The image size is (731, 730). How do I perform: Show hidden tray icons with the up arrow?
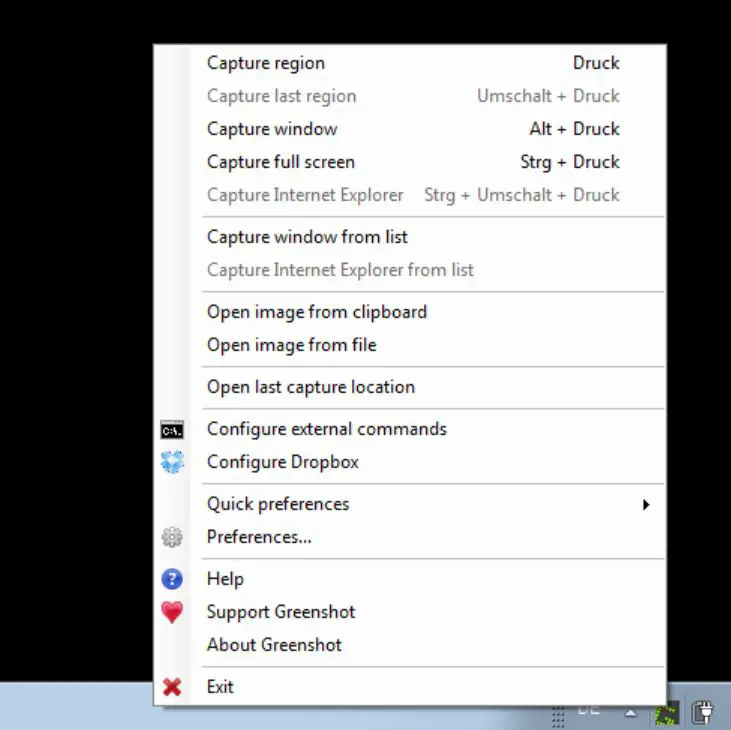pyautogui.click(x=630, y=712)
